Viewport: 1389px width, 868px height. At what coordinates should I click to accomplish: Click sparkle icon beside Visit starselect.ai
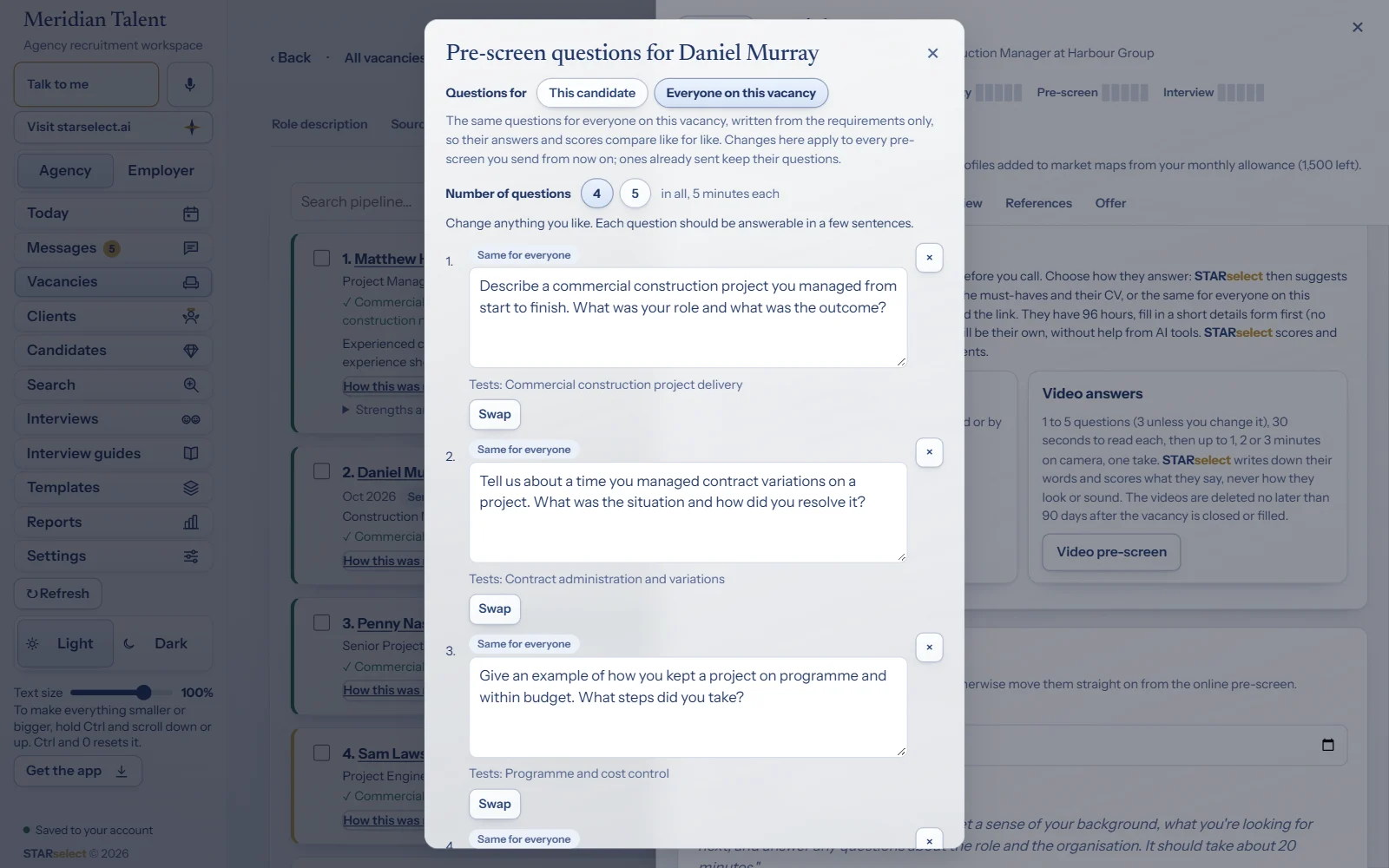pos(192,127)
